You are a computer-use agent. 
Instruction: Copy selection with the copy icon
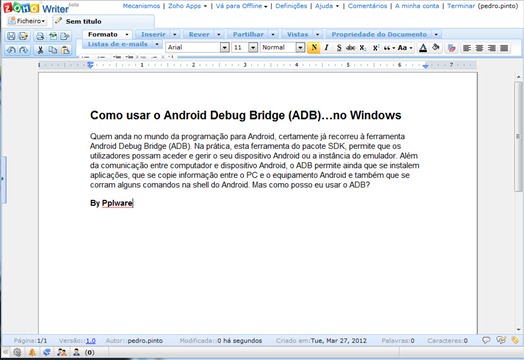(52, 50)
